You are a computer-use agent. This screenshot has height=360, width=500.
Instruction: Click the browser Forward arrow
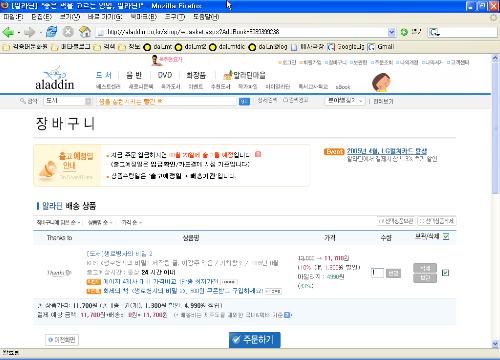click(29, 32)
